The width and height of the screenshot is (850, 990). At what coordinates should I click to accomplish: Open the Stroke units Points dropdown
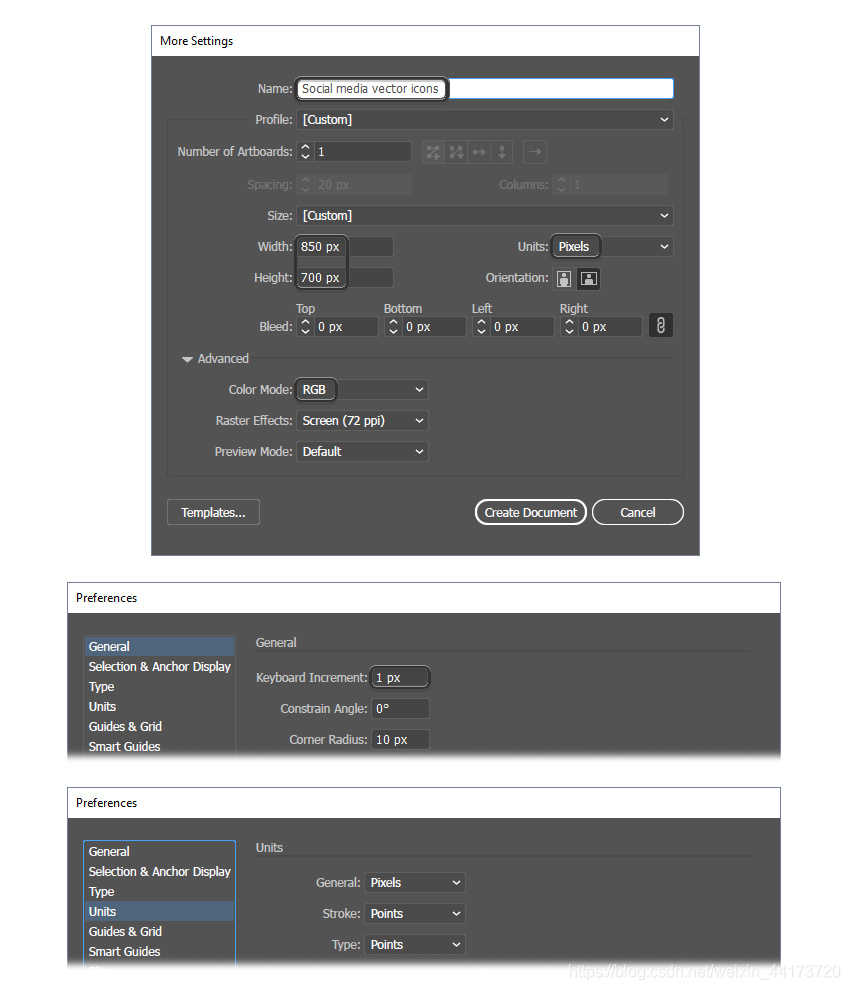414,914
